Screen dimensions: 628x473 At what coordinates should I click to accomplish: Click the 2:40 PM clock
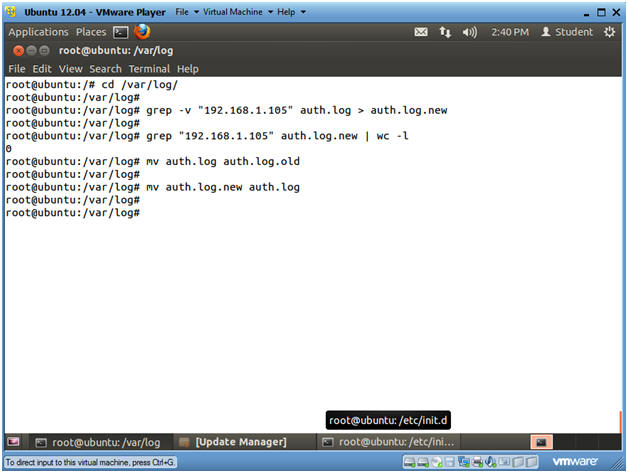click(510, 32)
